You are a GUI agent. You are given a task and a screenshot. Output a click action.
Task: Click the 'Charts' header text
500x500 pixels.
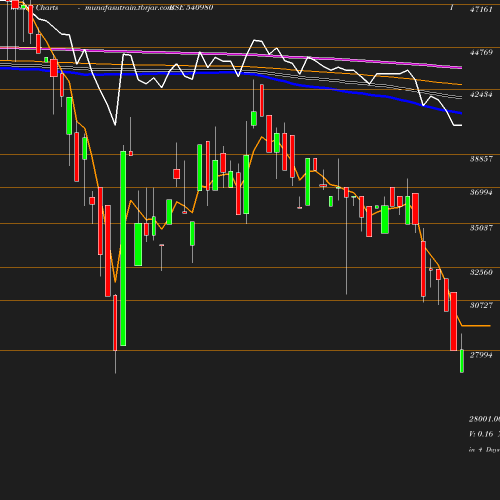47,7
